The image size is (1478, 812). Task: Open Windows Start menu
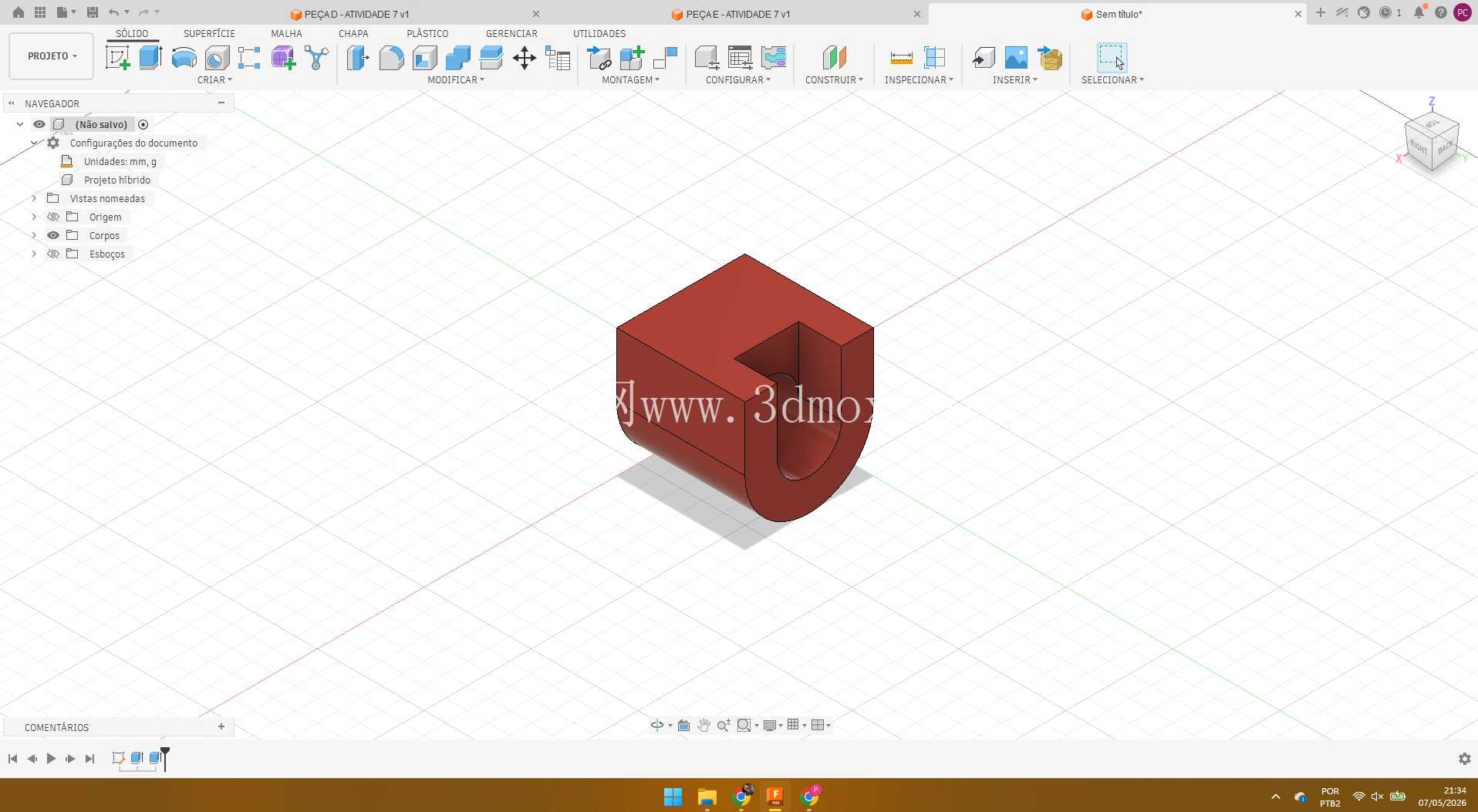[673, 797]
